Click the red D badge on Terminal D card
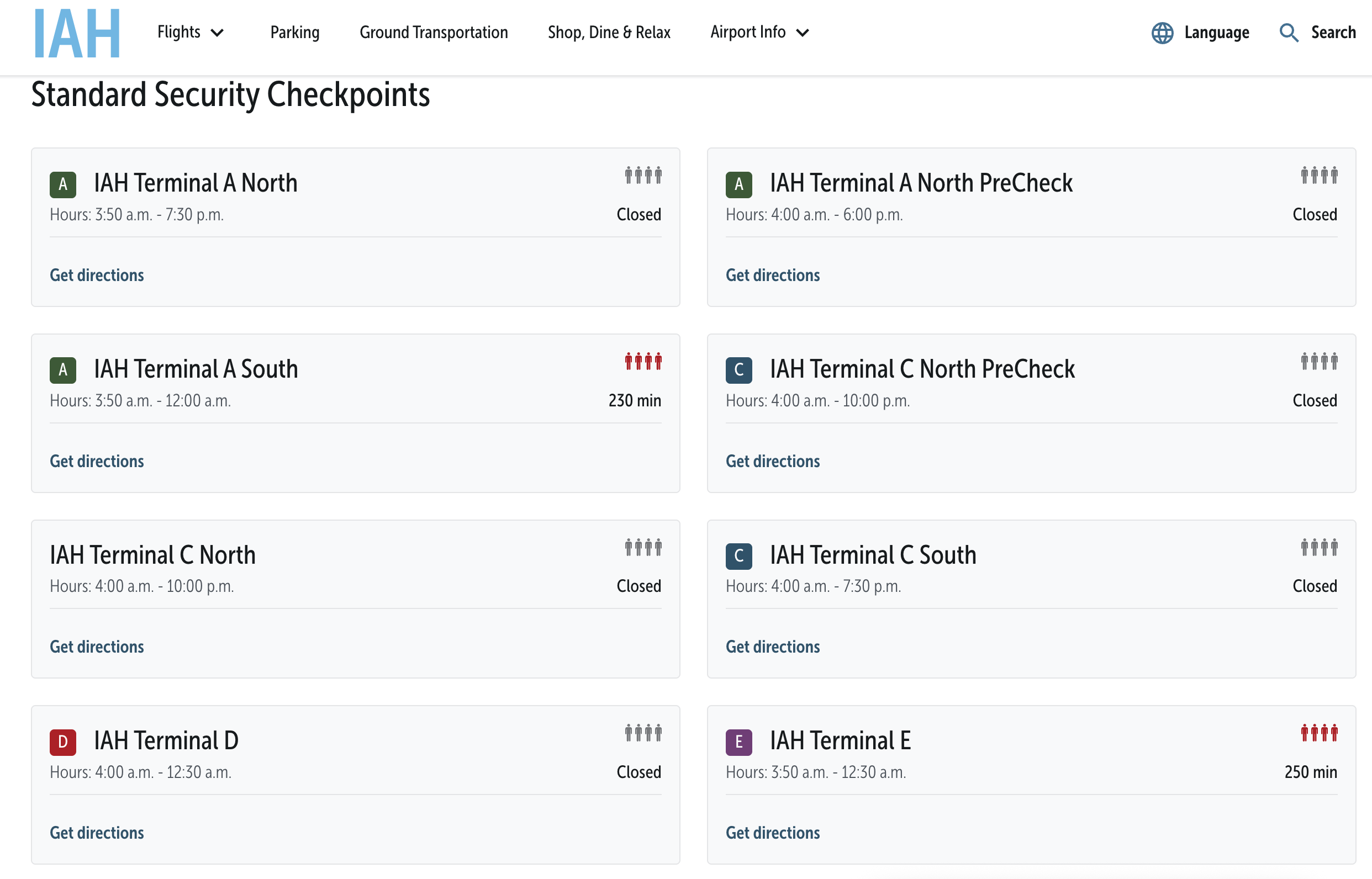1372x879 pixels. pyautogui.click(x=63, y=742)
